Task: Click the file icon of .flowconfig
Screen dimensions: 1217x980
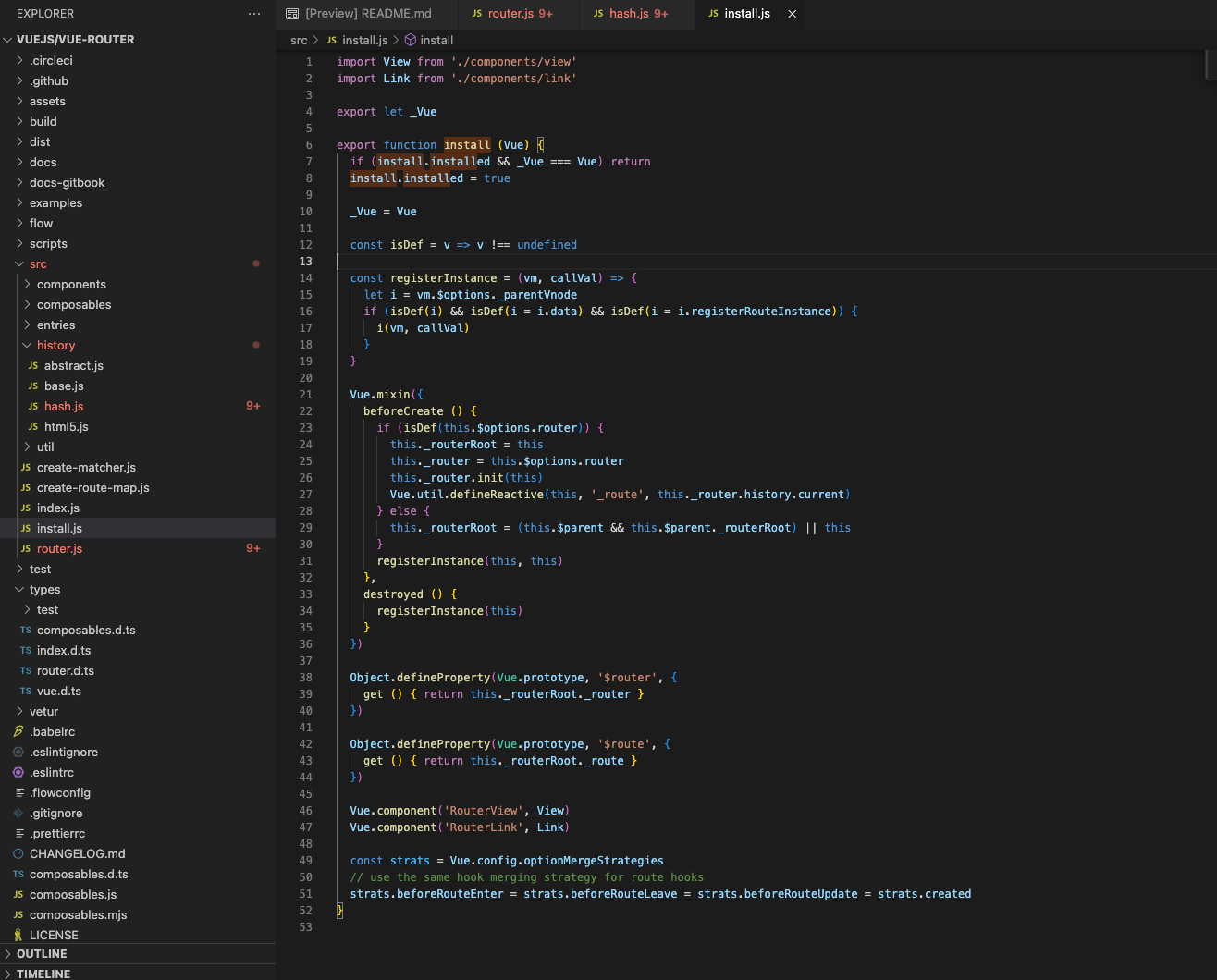Action: (18, 793)
